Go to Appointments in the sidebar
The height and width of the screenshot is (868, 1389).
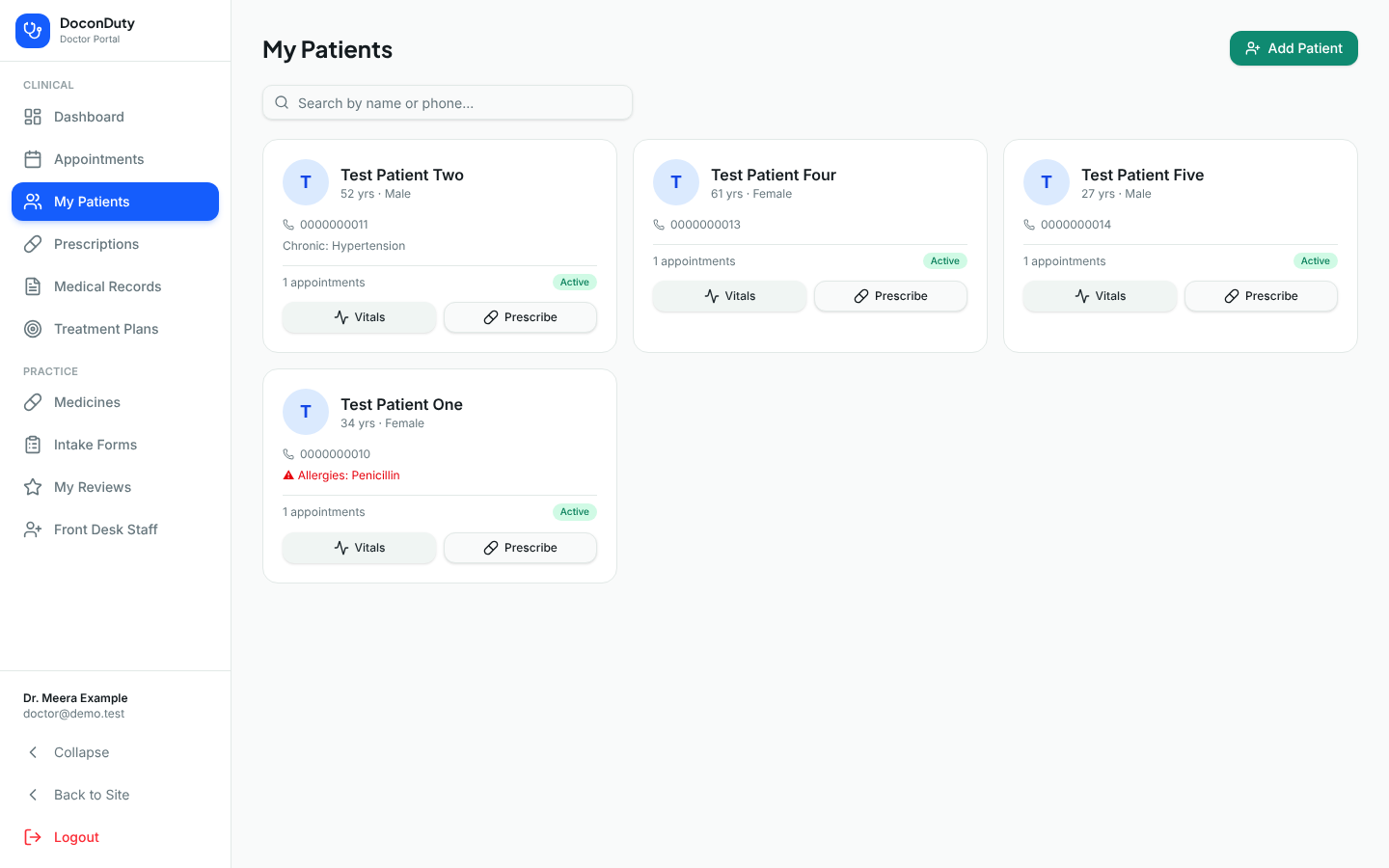point(116,159)
